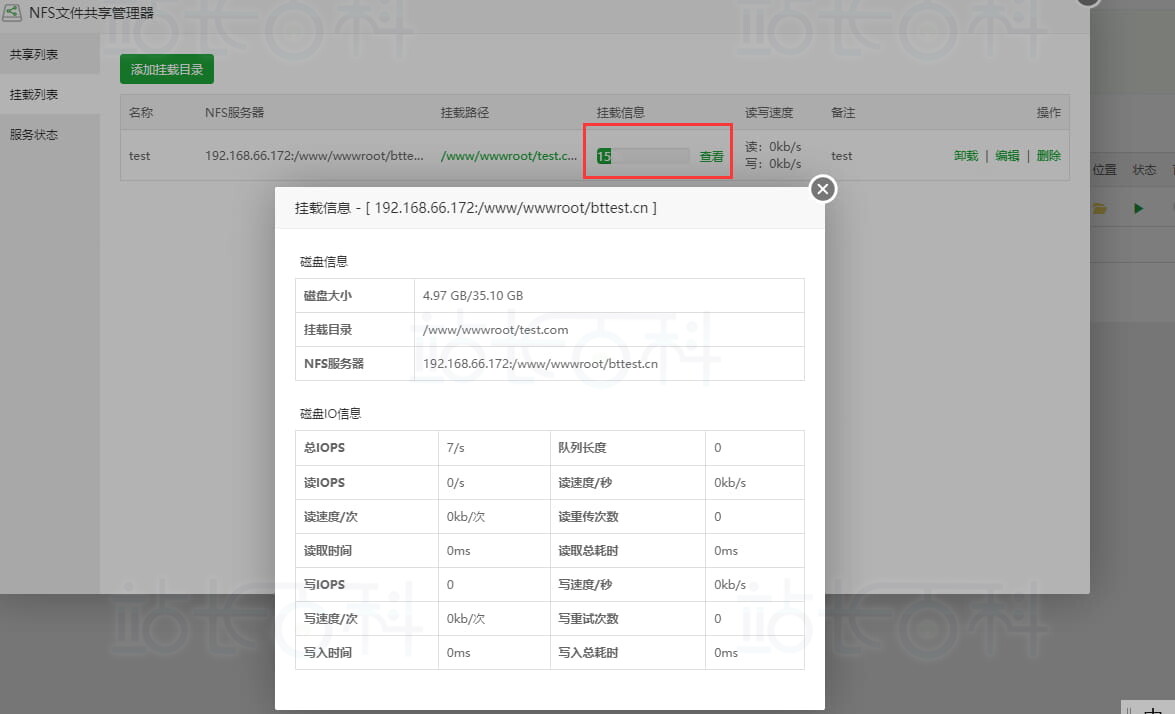
Task: Open the 服务状态 tab
Action: coord(34,134)
